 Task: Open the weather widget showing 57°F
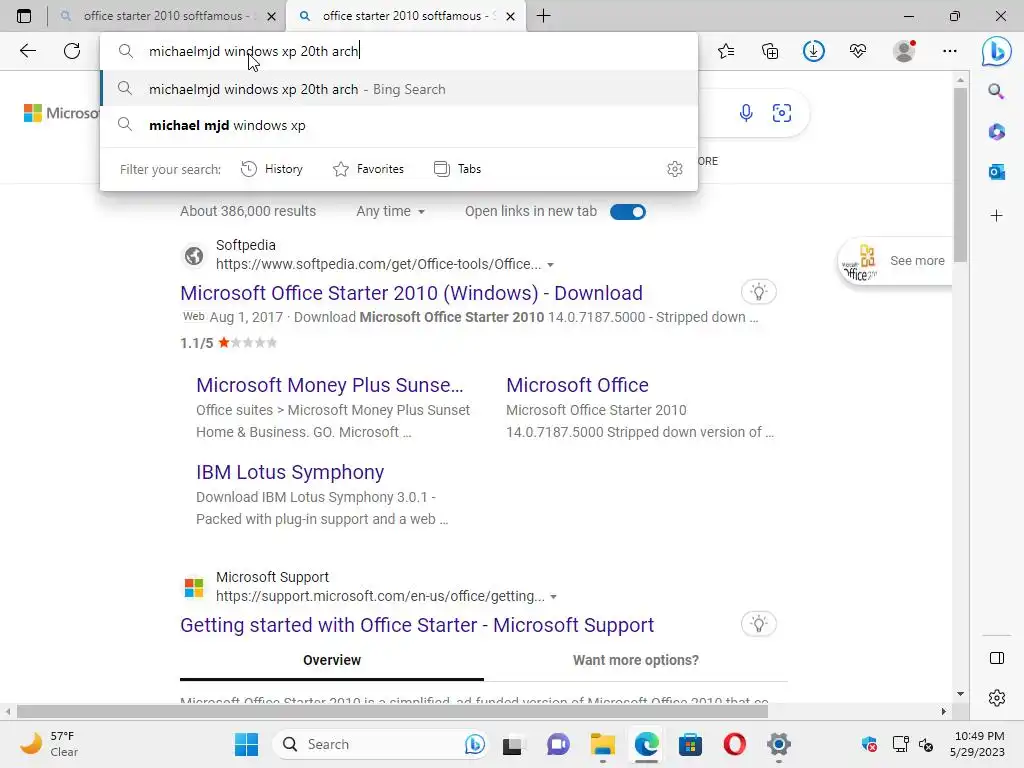tap(48, 744)
